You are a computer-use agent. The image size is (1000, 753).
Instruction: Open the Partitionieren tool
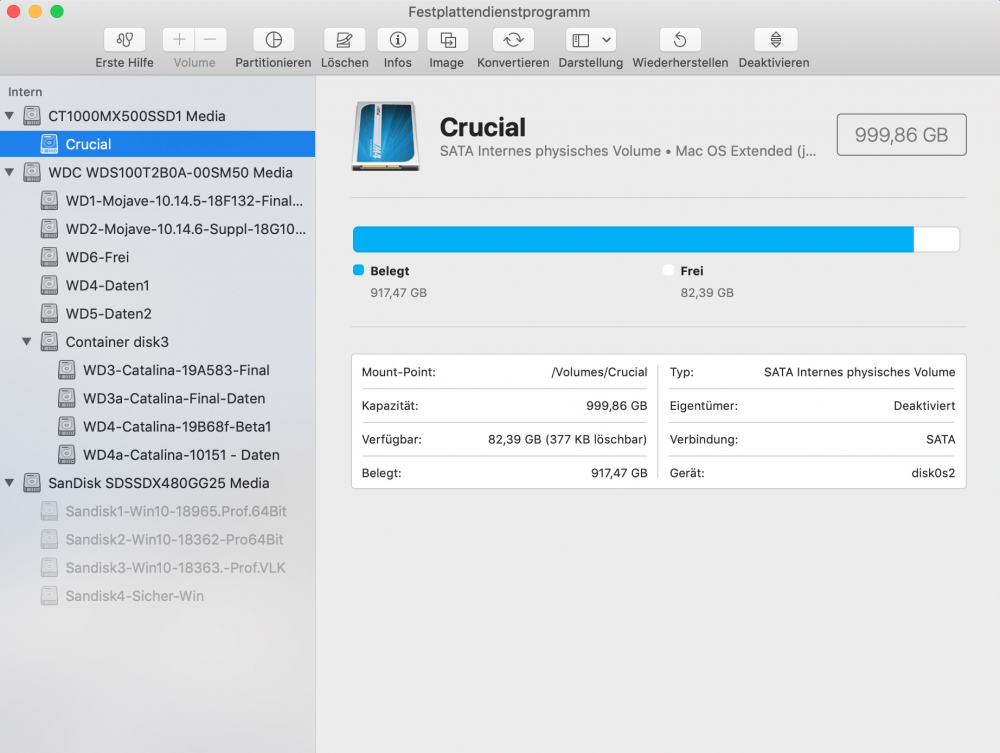274,40
